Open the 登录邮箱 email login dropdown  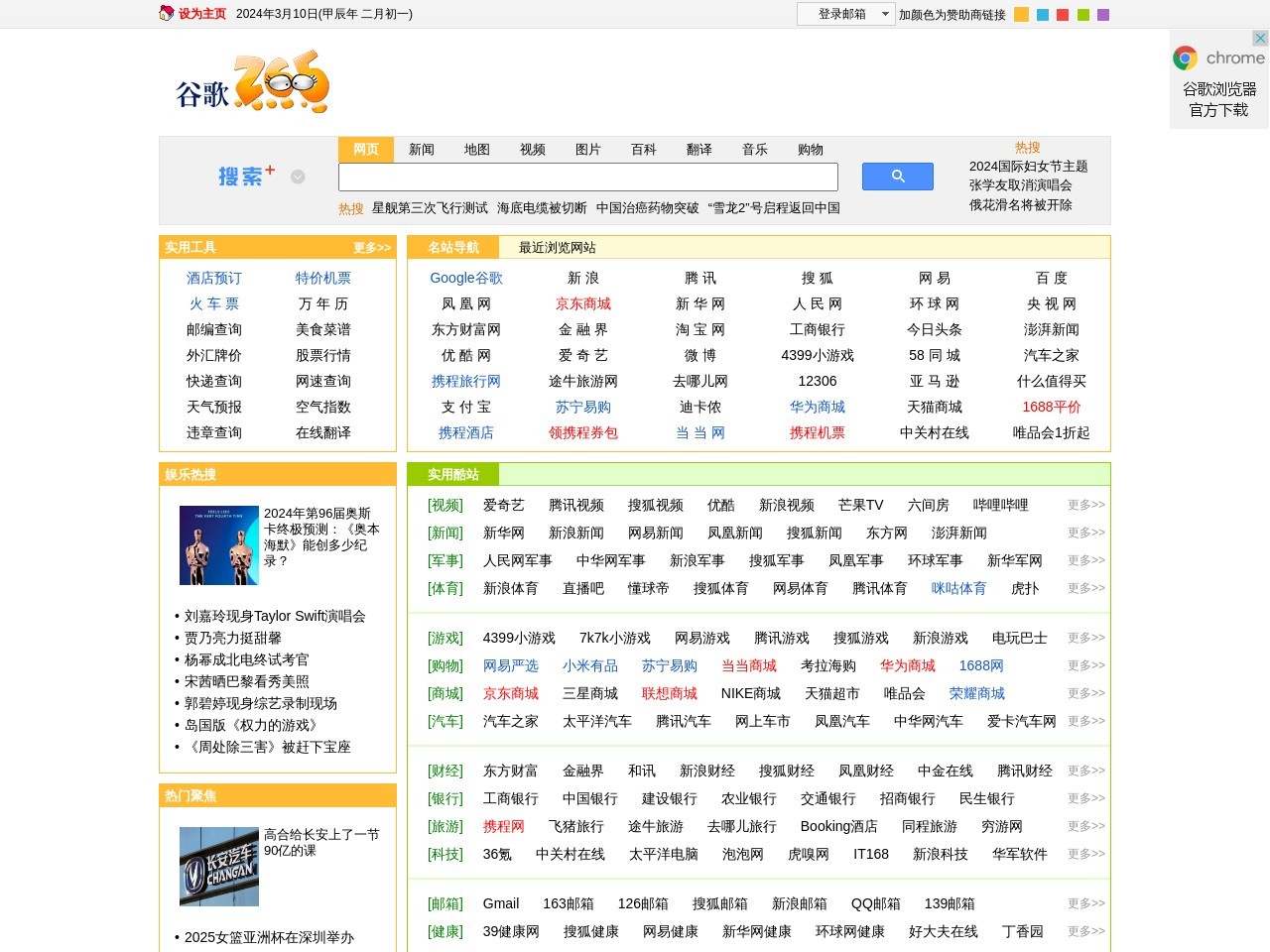tap(886, 14)
